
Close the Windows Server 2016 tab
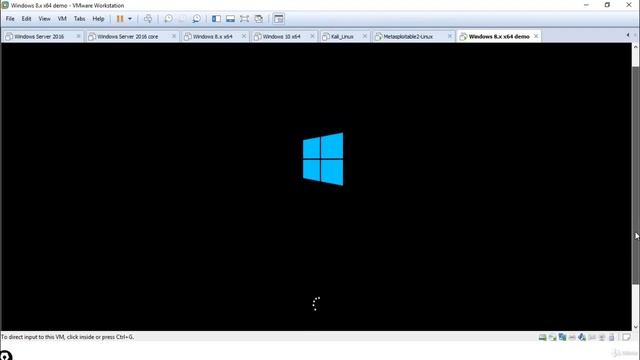click(x=78, y=36)
